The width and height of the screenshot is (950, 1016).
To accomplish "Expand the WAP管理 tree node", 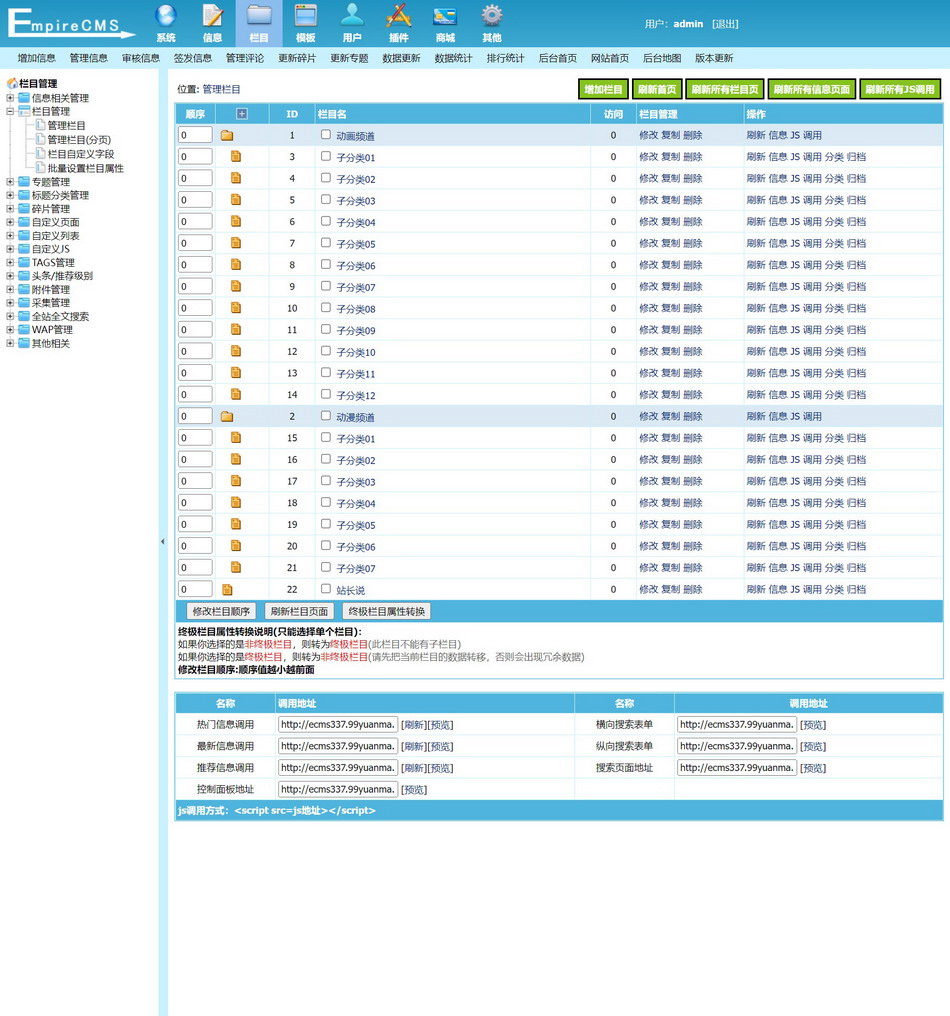I will tap(10, 330).
